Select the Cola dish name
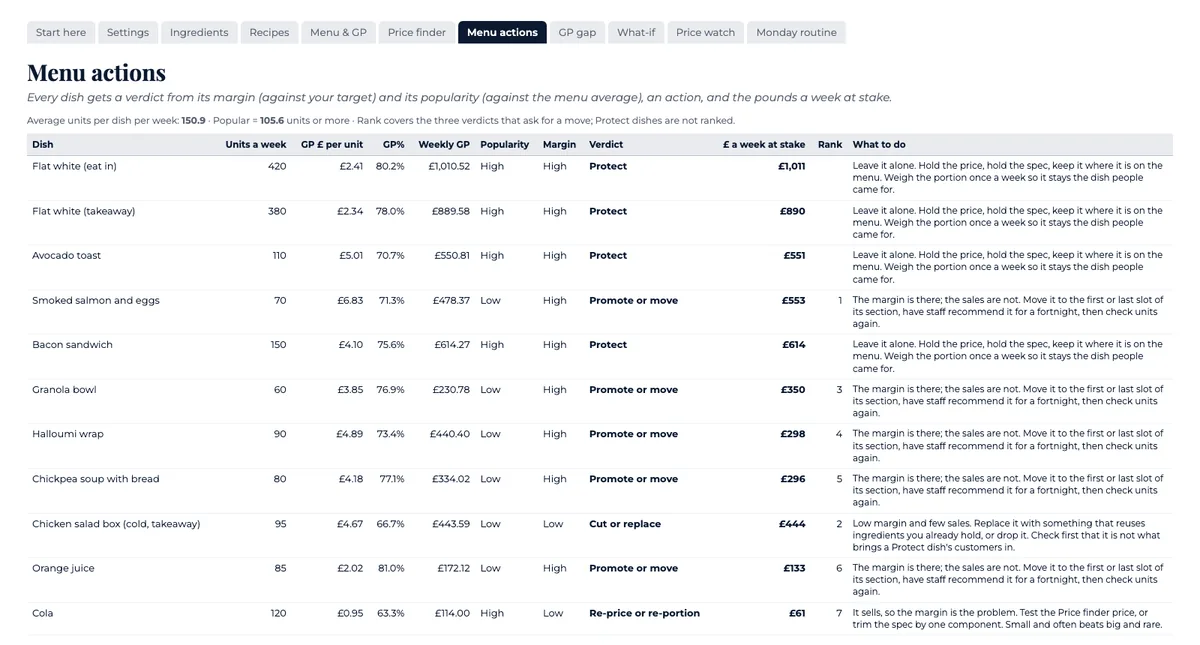Screen dimensions: 1200x645 point(43,613)
